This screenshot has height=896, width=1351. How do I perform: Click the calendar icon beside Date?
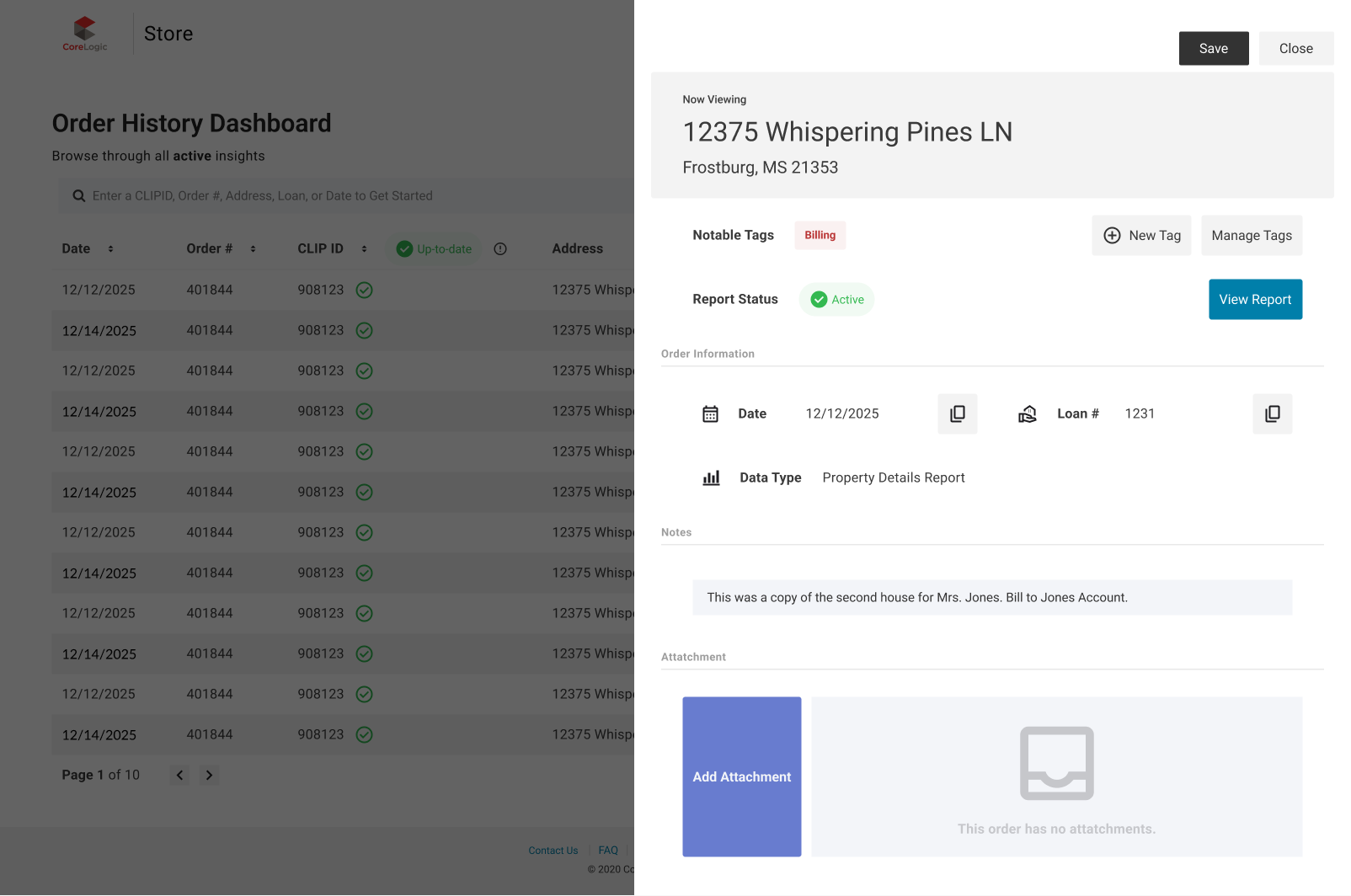[710, 413]
